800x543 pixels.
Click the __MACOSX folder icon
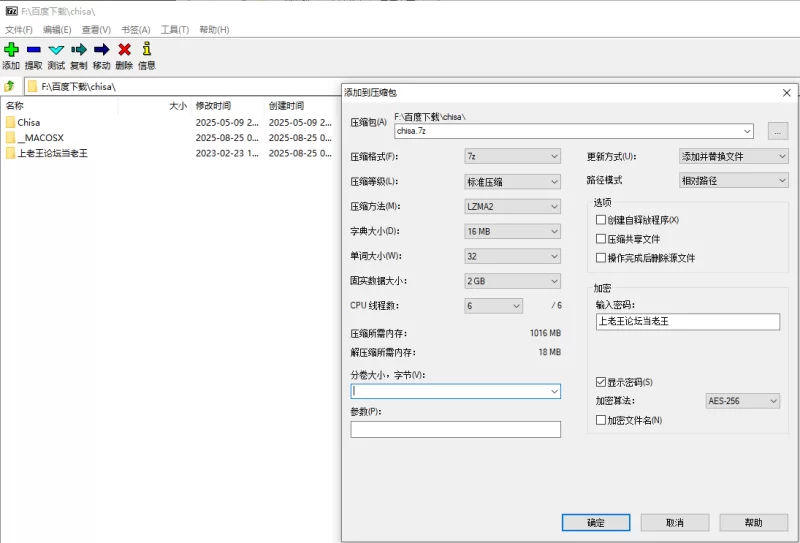coord(10,138)
